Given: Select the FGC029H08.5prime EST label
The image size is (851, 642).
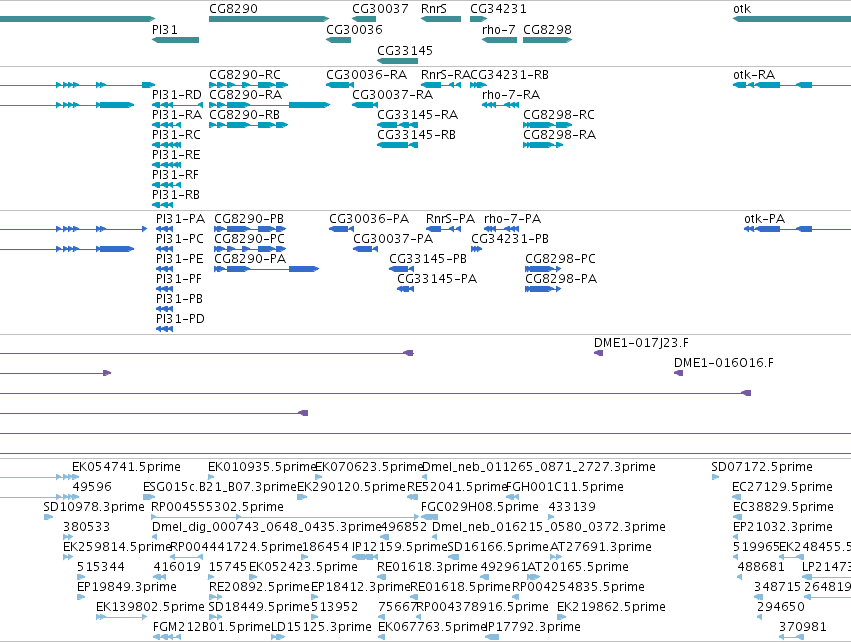Looking at the screenshot, I should [479, 507].
